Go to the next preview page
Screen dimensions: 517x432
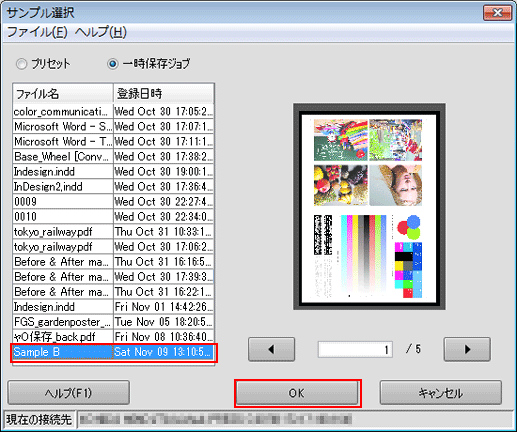(x=467, y=349)
